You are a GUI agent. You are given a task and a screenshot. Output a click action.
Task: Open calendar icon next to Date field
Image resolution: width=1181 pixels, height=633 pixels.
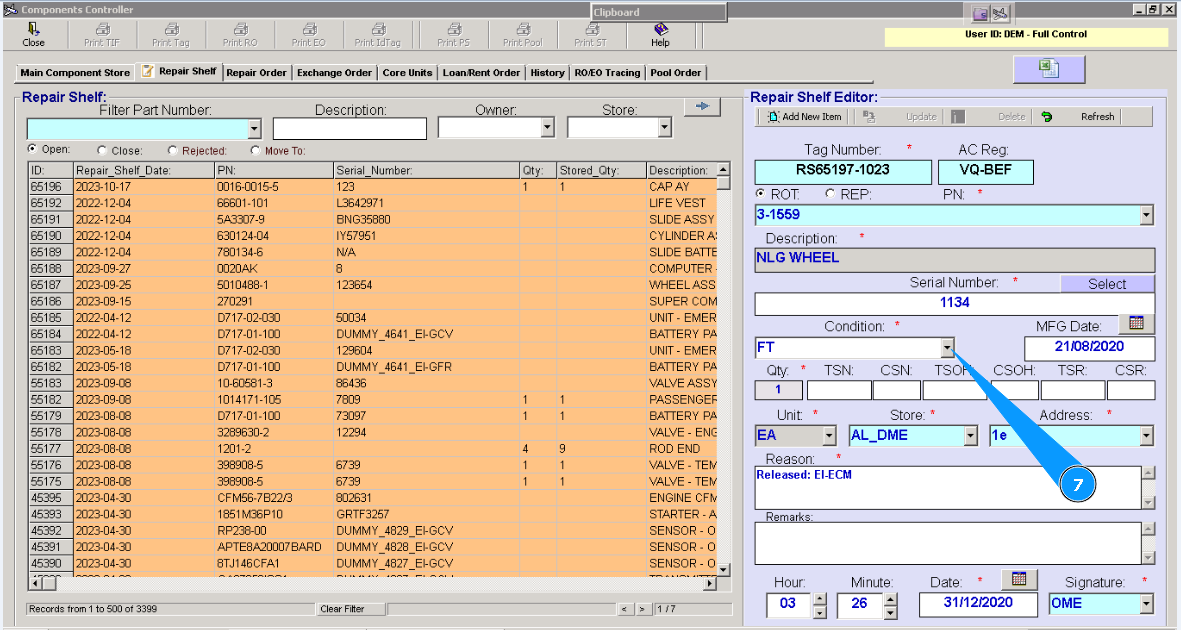[x=1018, y=579]
